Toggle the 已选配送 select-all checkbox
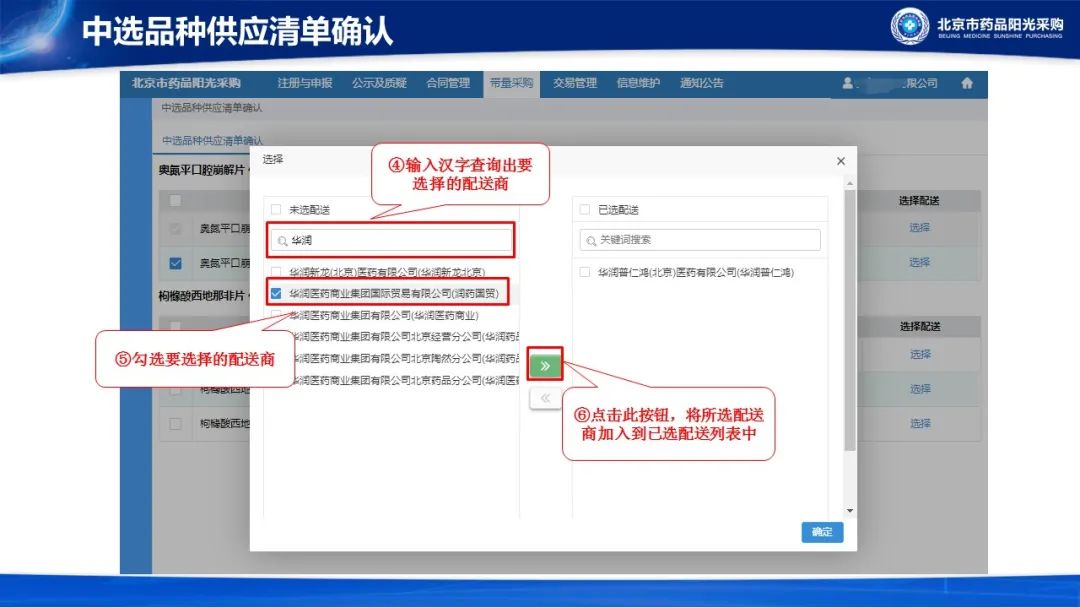Screen dimensions: 1080x608 coord(585,210)
